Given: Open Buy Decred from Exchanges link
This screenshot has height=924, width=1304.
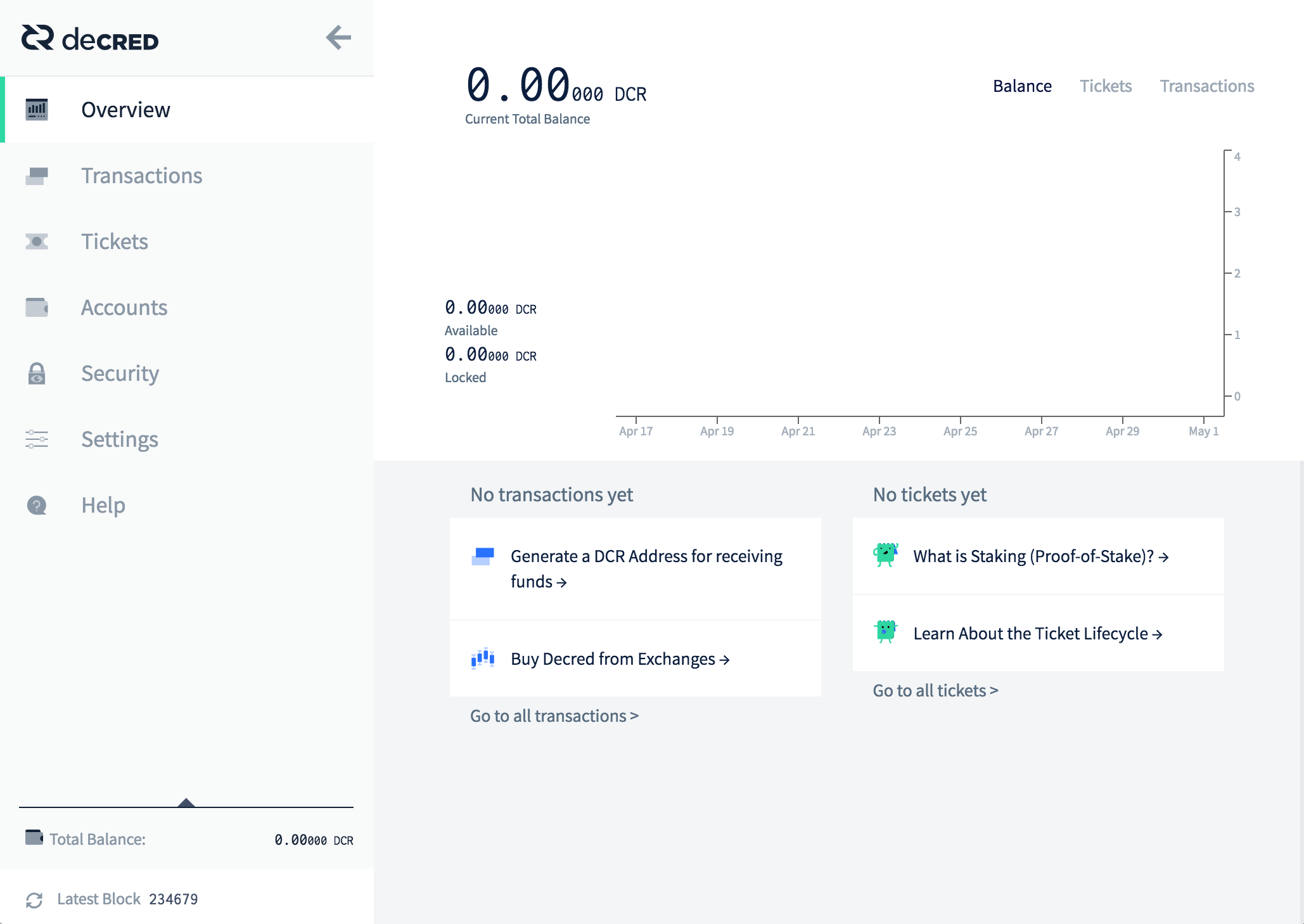Looking at the screenshot, I should pos(636,658).
